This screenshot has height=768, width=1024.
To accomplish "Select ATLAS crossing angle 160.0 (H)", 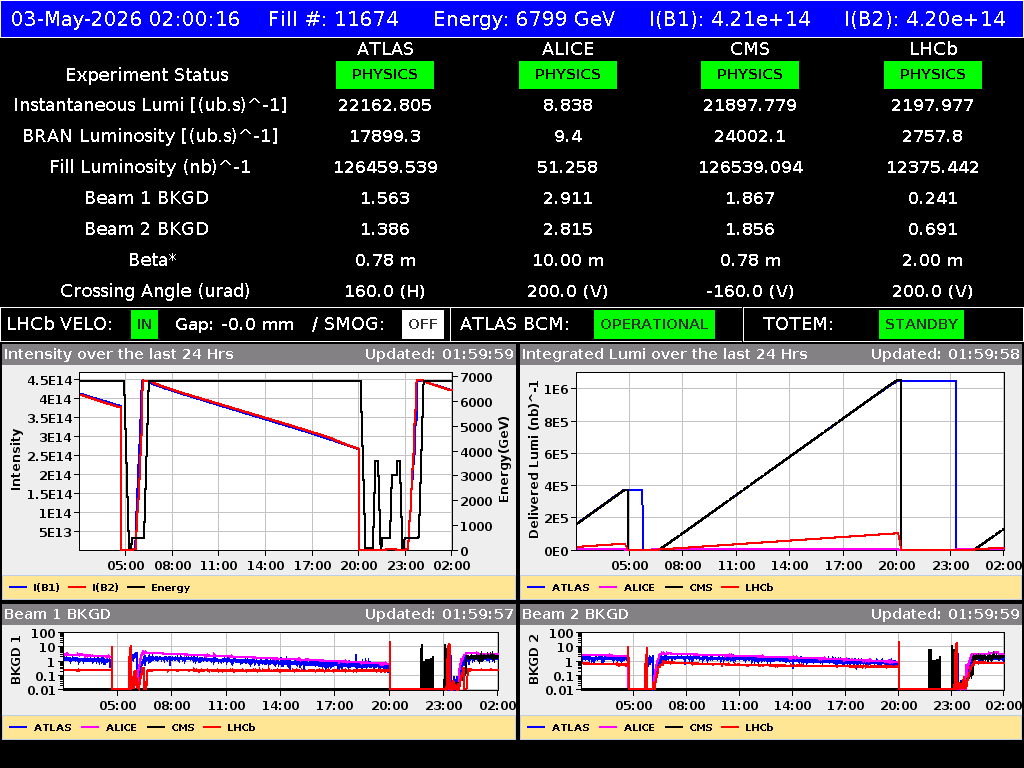I will pos(385,291).
